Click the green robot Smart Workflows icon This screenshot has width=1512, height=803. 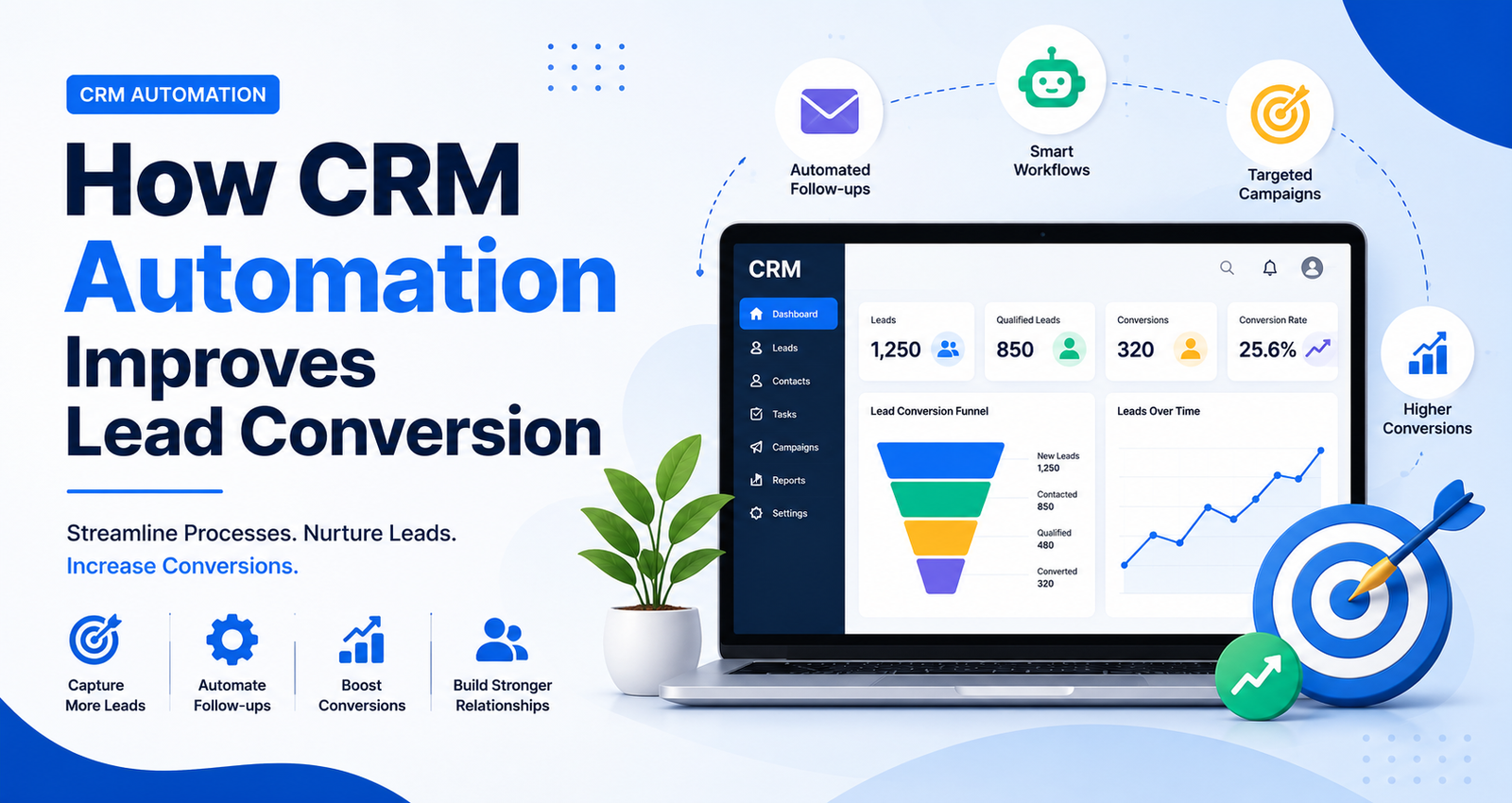click(1052, 79)
